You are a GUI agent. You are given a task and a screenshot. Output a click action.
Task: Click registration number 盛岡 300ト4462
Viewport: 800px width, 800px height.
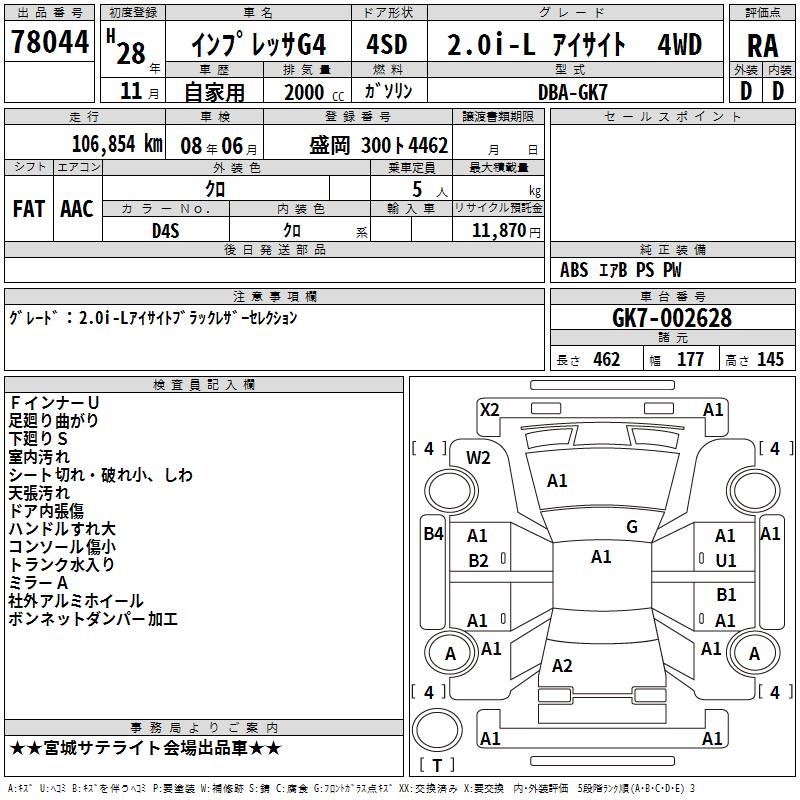pyautogui.click(x=379, y=146)
